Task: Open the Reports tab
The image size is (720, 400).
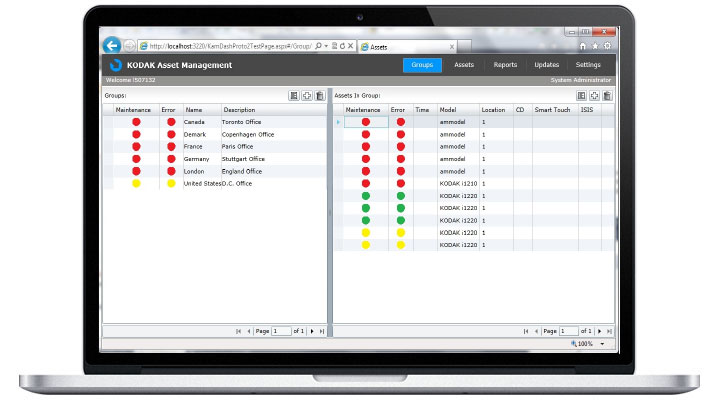Action: (x=505, y=65)
